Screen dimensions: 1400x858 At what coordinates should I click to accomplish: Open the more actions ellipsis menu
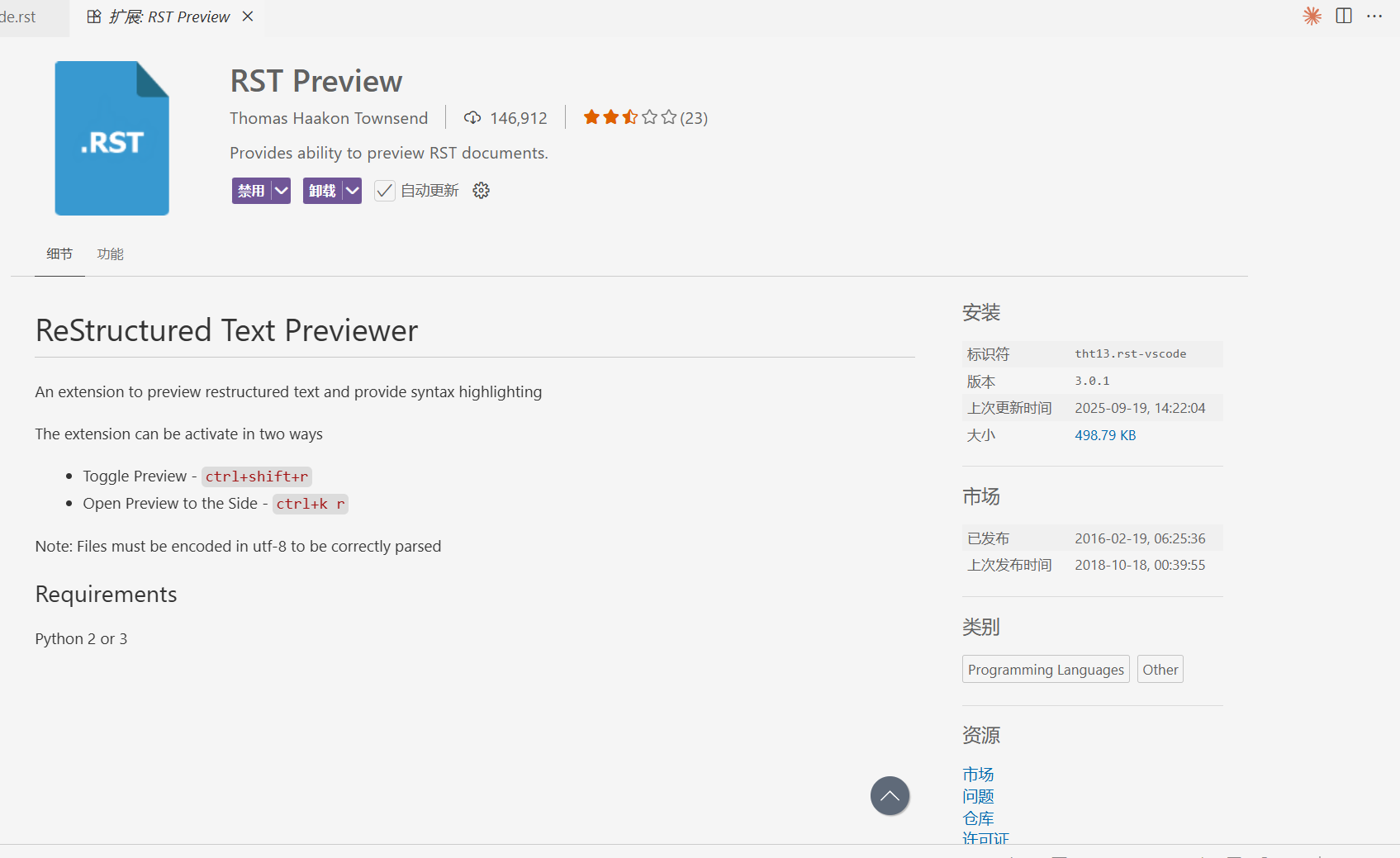1374,17
